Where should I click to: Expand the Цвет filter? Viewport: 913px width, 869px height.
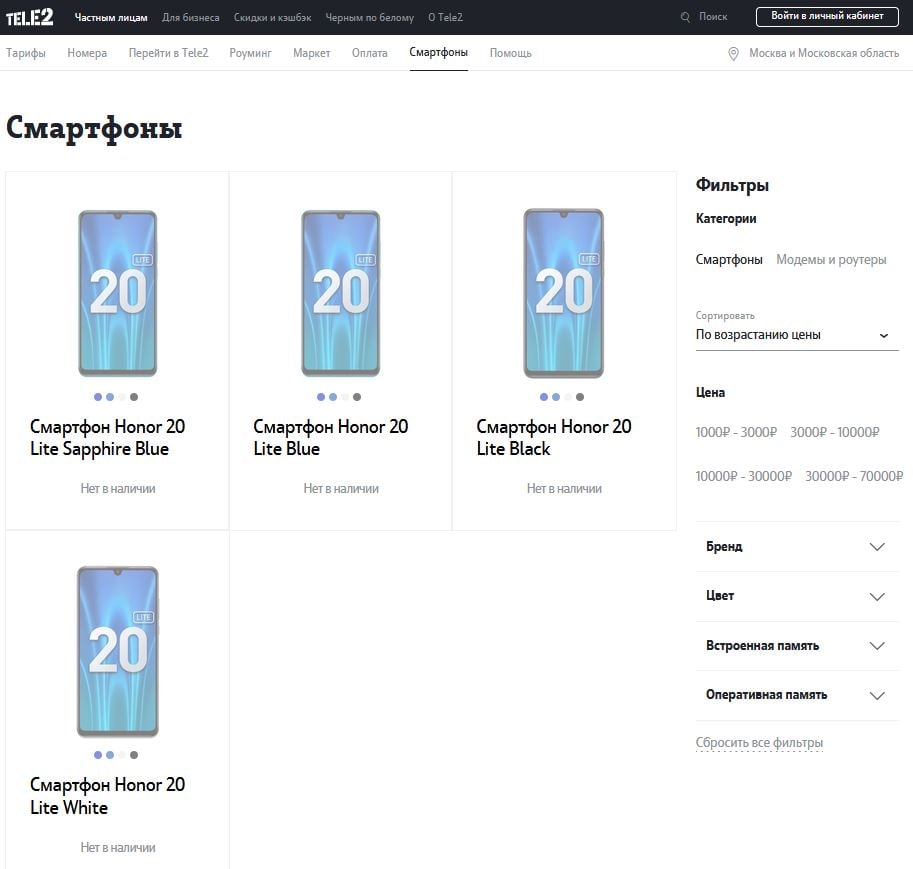click(797, 596)
